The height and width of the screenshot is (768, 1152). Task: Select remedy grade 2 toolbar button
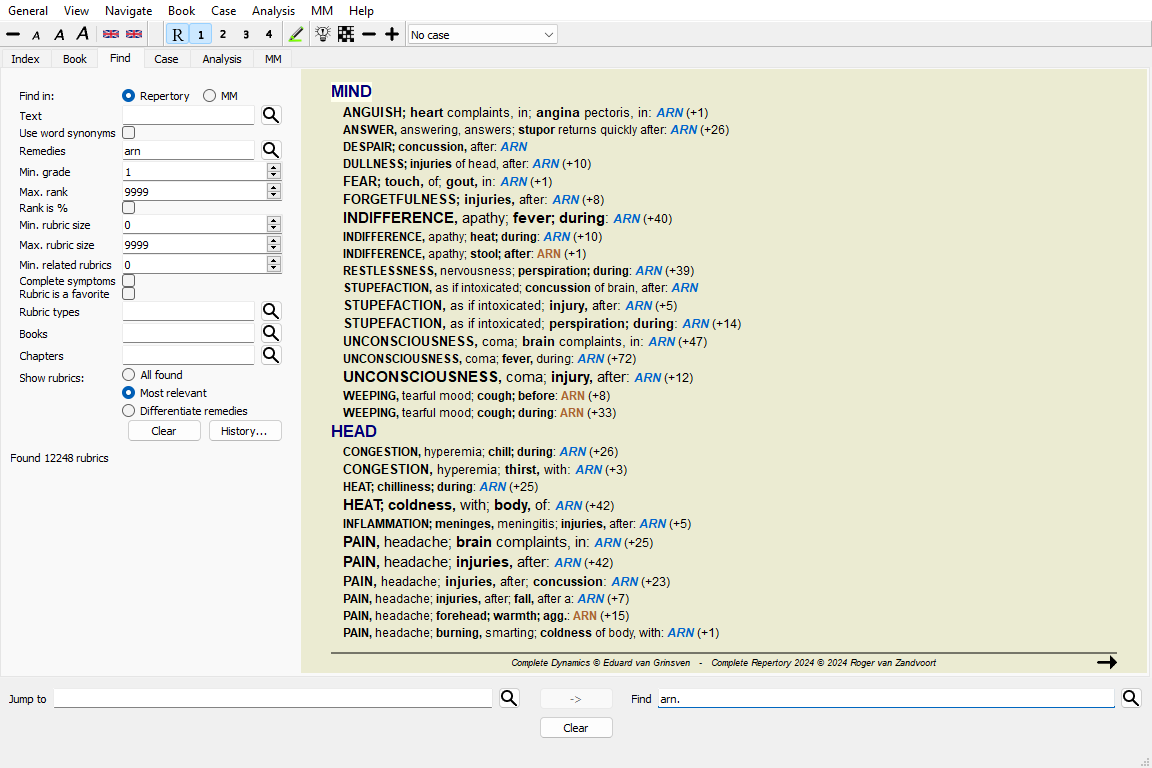pyautogui.click(x=223, y=35)
